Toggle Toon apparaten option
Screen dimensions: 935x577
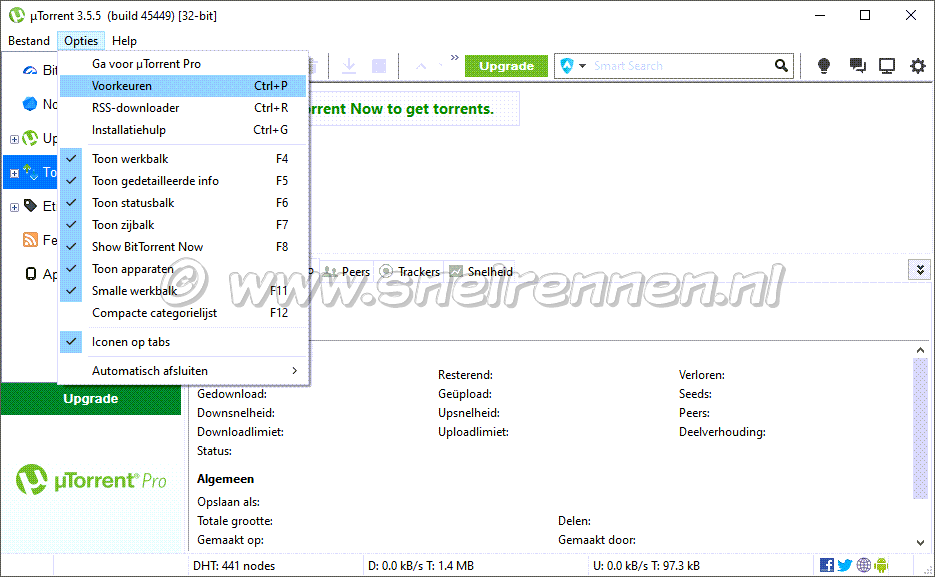[x=183, y=269]
